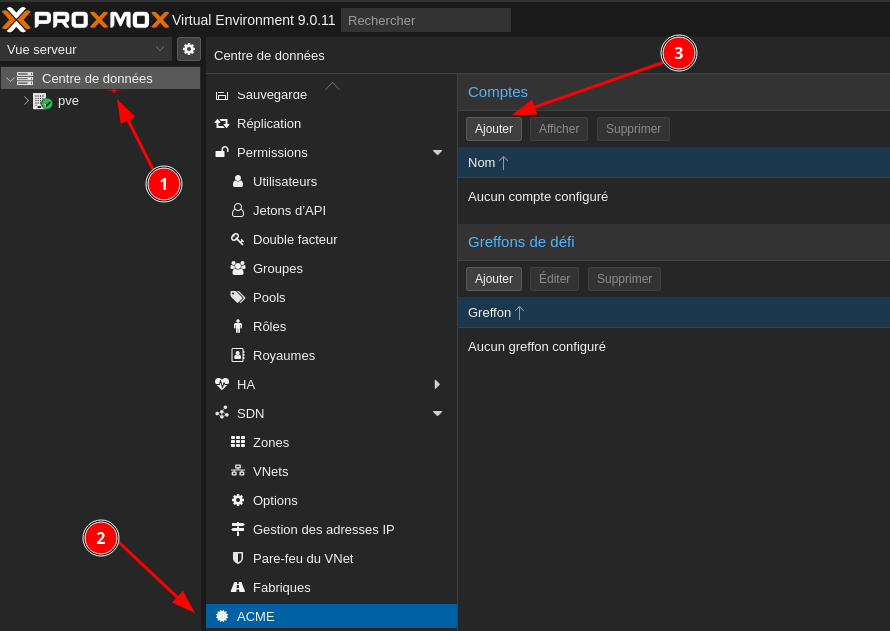Click the Pools tags icon
890x631 pixels.
click(x=238, y=297)
